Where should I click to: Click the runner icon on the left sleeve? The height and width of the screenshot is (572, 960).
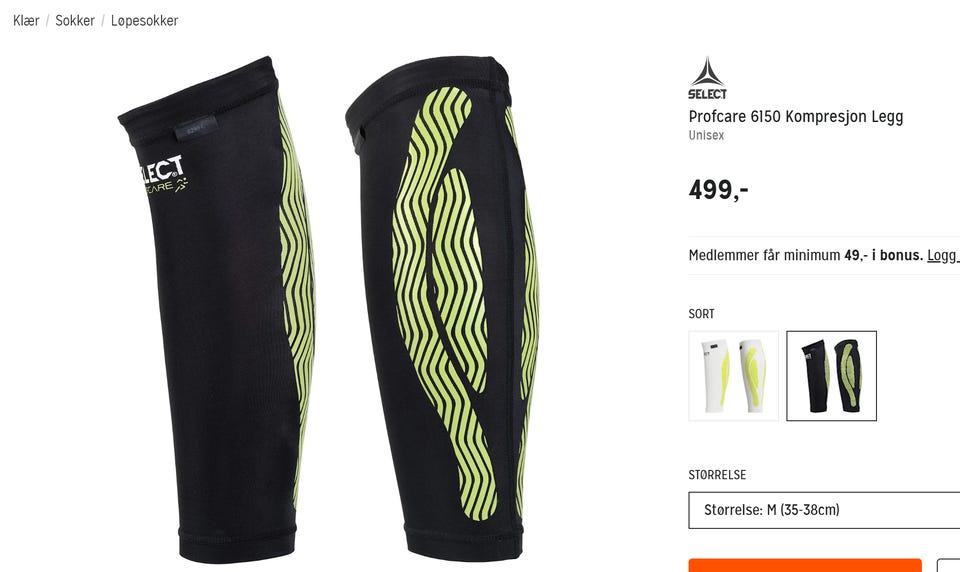click(x=181, y=184)
